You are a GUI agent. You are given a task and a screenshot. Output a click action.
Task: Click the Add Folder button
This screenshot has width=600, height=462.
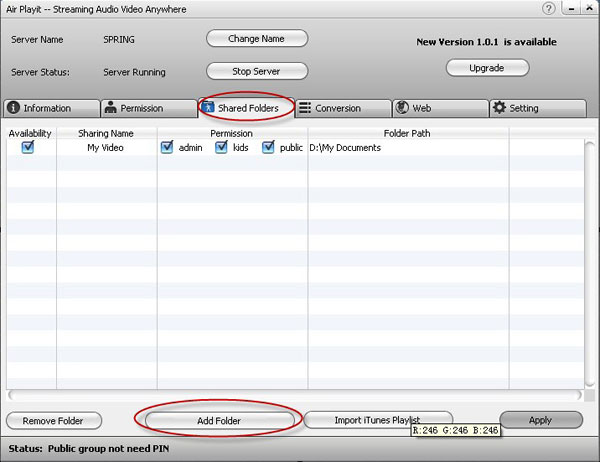pyautogui.click(x=220, y=421)
